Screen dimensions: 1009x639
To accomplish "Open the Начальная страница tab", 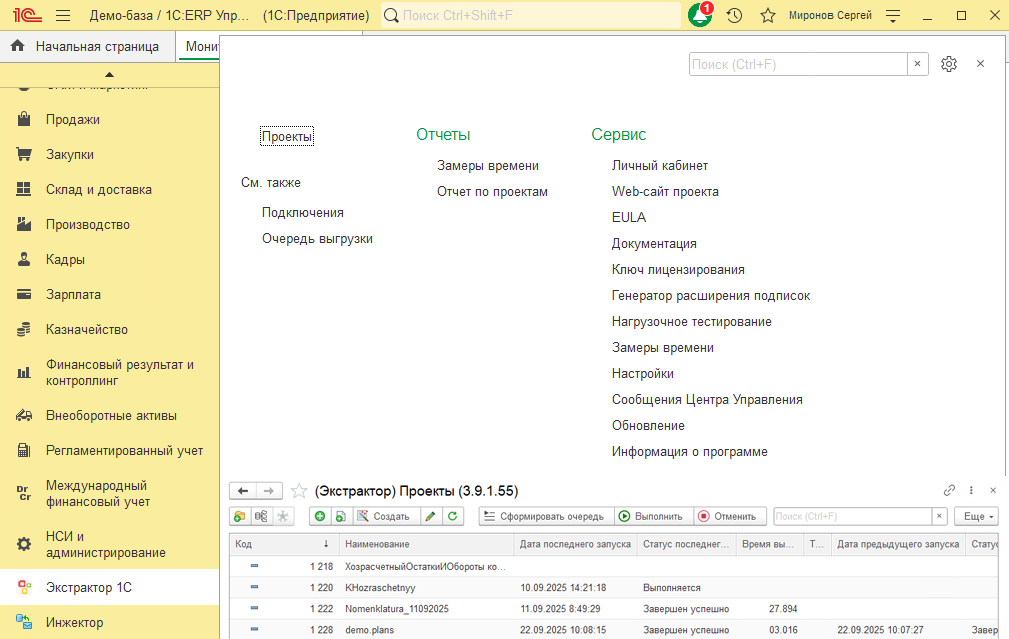I will tap(88, 46).
